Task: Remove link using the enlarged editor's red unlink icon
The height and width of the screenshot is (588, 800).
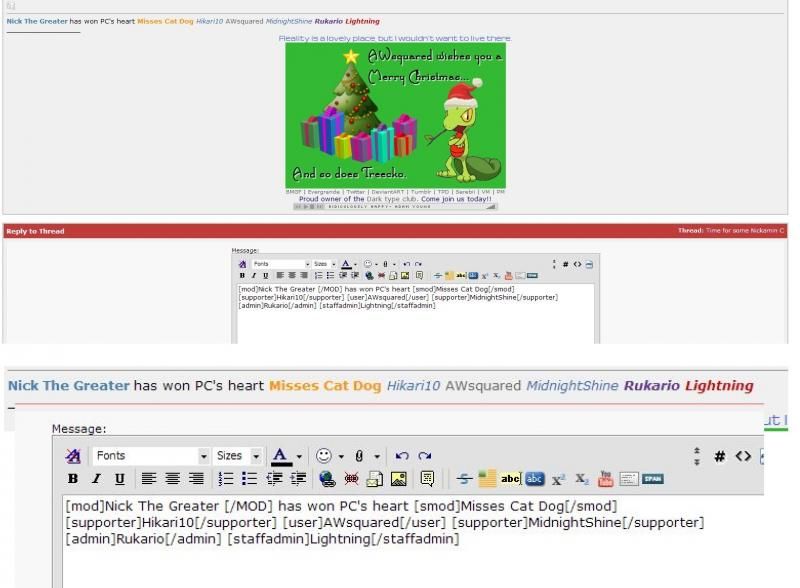Action: (x=351, y=479)
